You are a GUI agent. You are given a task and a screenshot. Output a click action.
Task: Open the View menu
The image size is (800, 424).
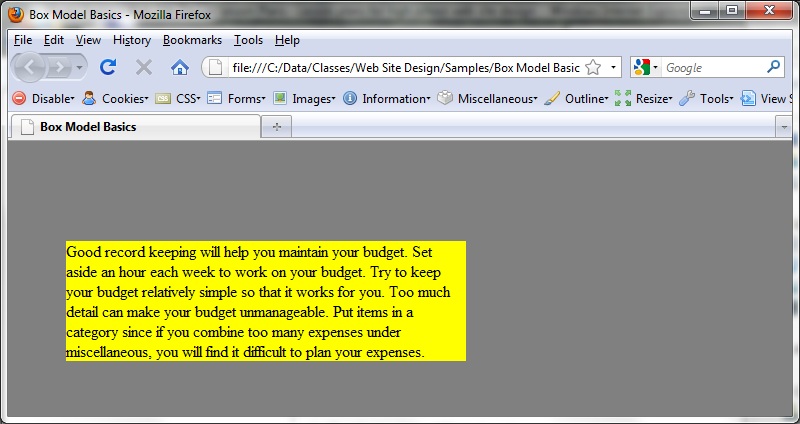coord(88,40)
